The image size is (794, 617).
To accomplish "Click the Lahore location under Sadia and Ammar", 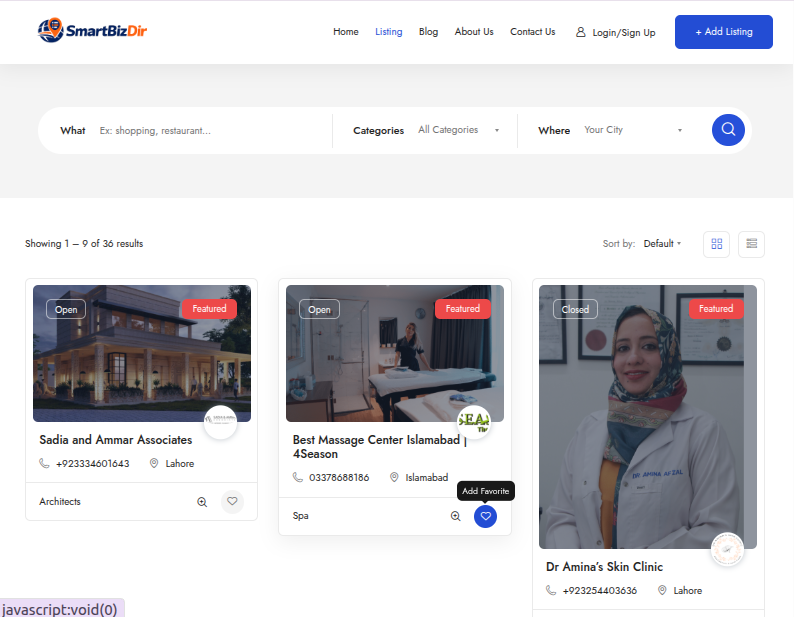I will point(180,464).
